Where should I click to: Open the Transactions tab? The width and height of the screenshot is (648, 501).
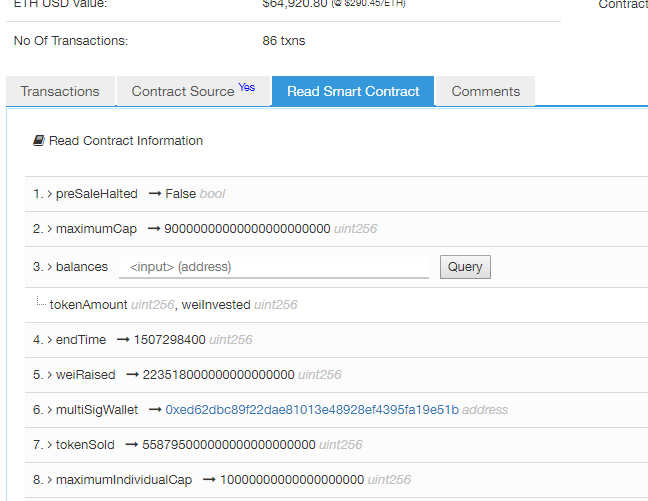[60, 91]
